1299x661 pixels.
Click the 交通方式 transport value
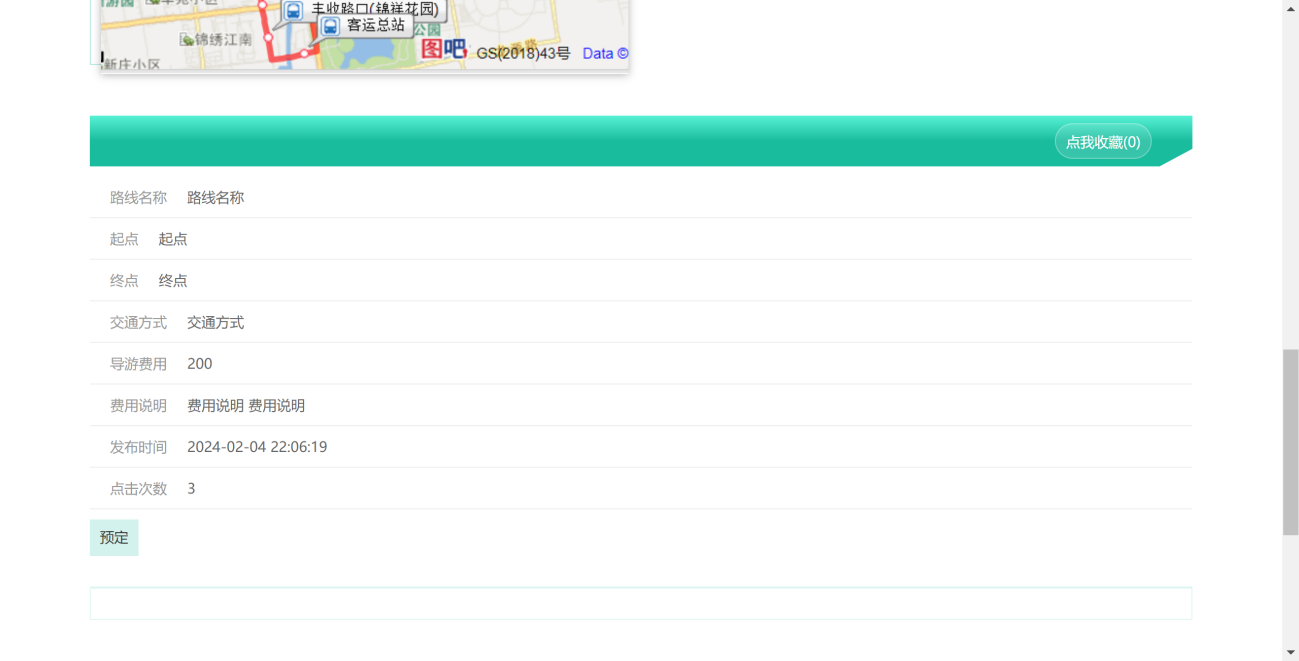[x=215, y=323]
